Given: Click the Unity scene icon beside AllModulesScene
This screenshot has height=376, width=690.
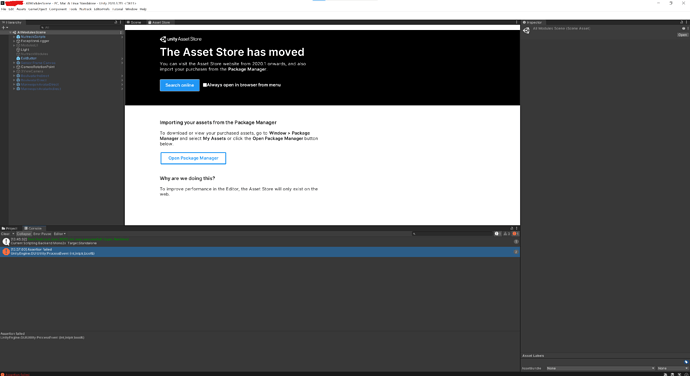Looking at the screenshot, I should pos(15,32).
